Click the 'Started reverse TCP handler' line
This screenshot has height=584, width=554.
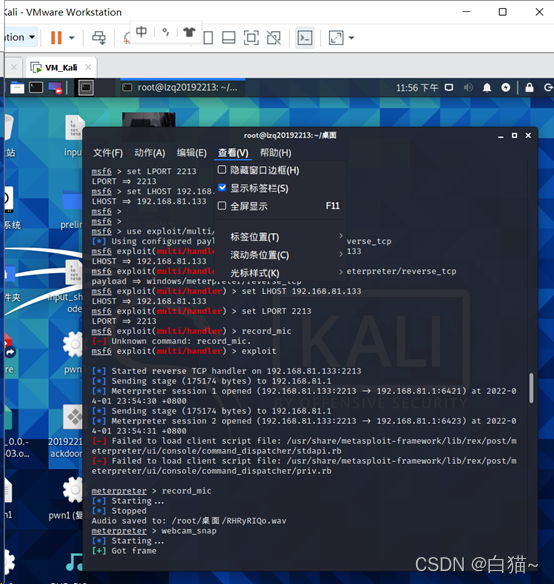click(227, 371)
